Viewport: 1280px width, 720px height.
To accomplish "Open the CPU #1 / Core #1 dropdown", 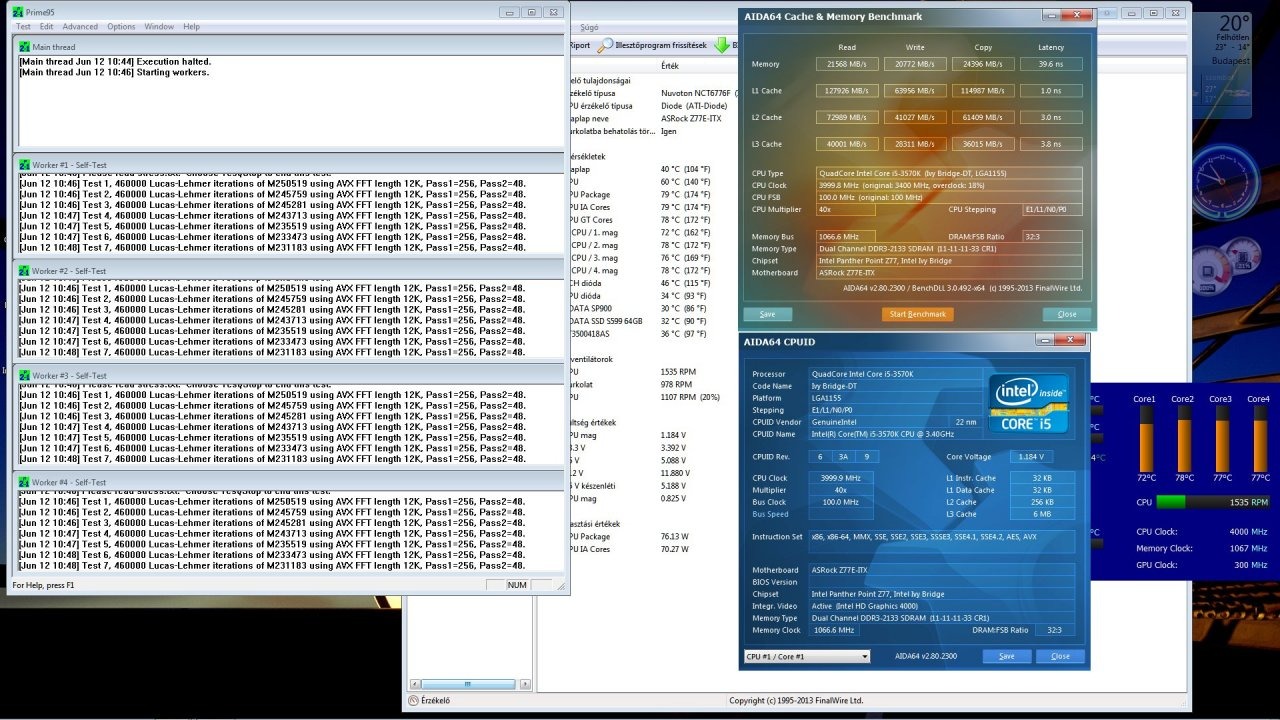I will (x=806, y=656).
